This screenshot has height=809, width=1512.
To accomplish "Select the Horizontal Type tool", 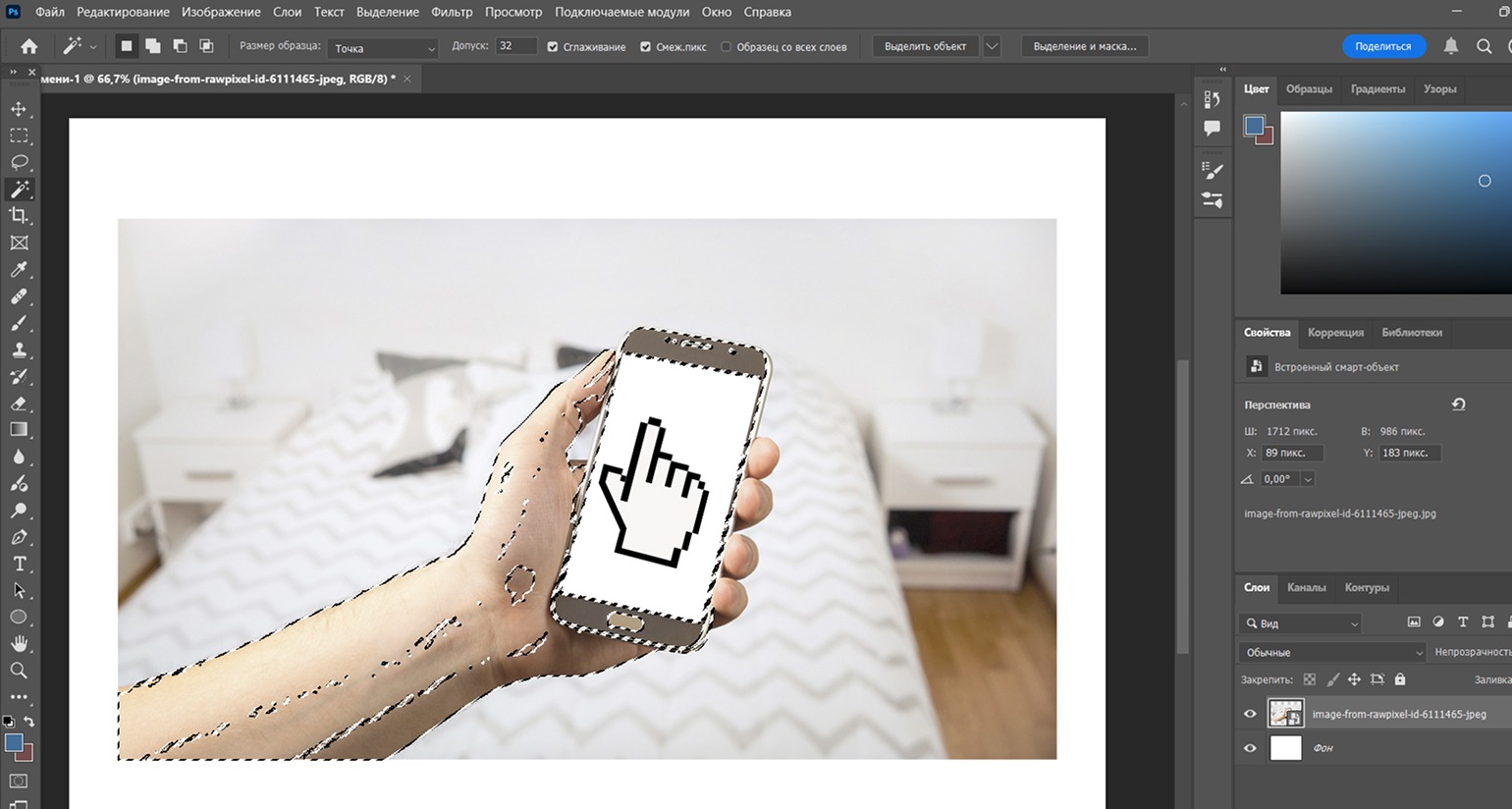I will (x=19, y=564).
